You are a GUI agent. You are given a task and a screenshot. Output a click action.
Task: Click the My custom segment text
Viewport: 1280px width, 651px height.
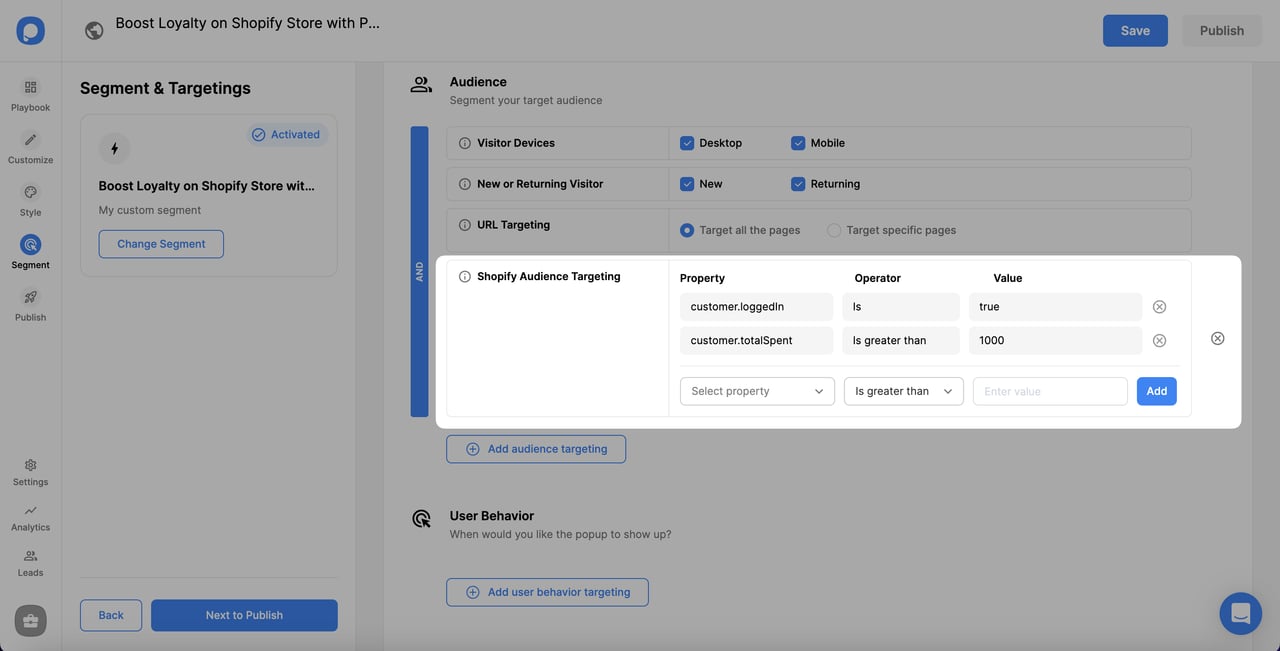tap(150, 210)
